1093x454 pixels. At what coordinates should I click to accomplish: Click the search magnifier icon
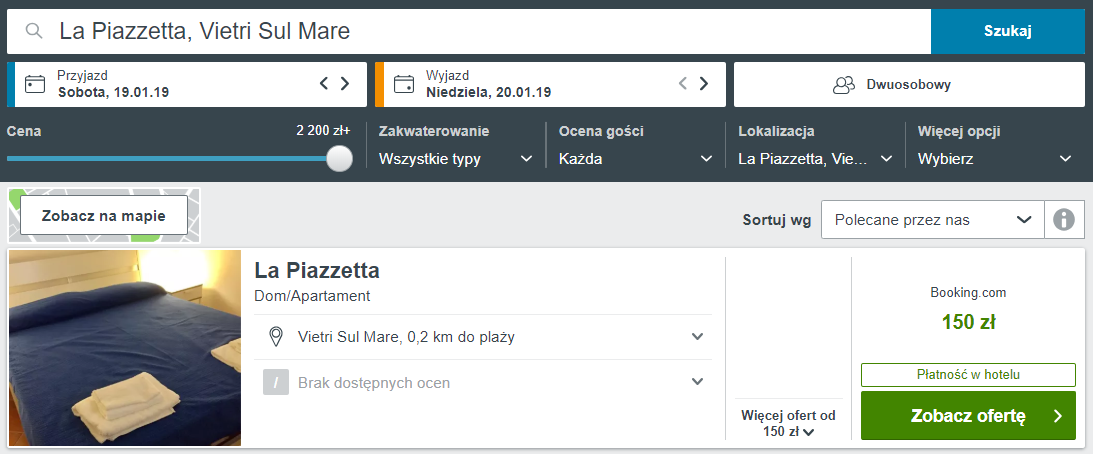pyautogui.click(x=34, y=31)
